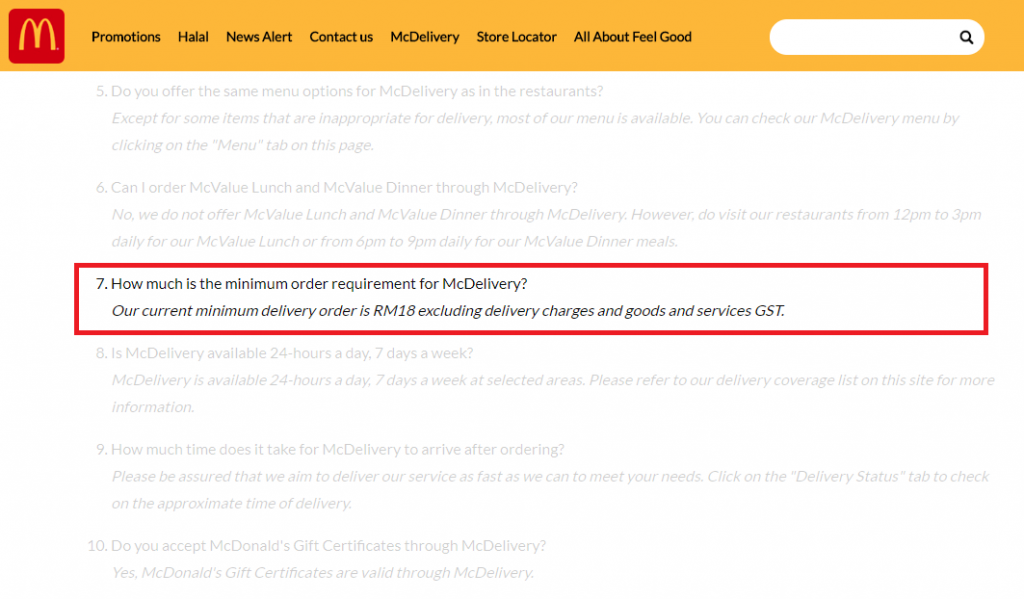
Task: Go to the Halal page
Action: click(193, 37)
